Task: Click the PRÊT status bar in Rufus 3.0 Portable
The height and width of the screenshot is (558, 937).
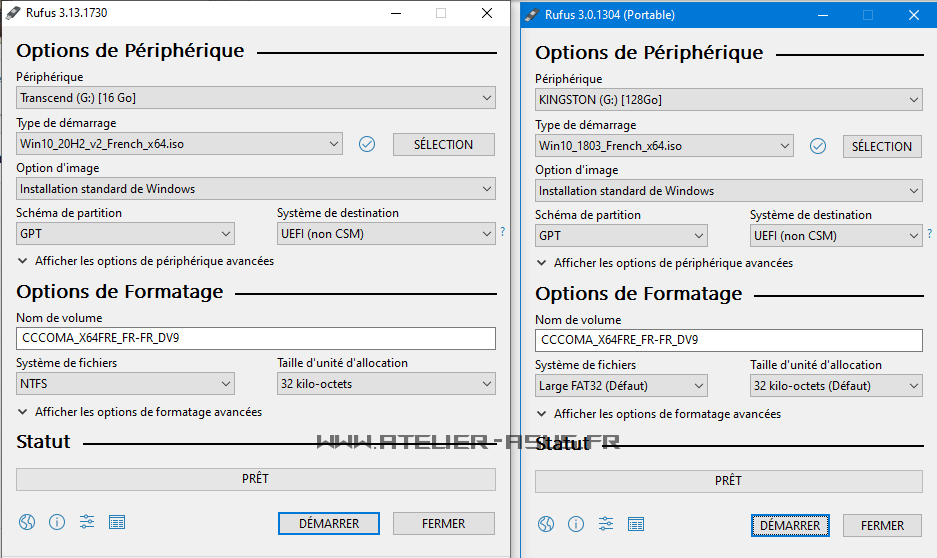Action: [x=728, y=481]
